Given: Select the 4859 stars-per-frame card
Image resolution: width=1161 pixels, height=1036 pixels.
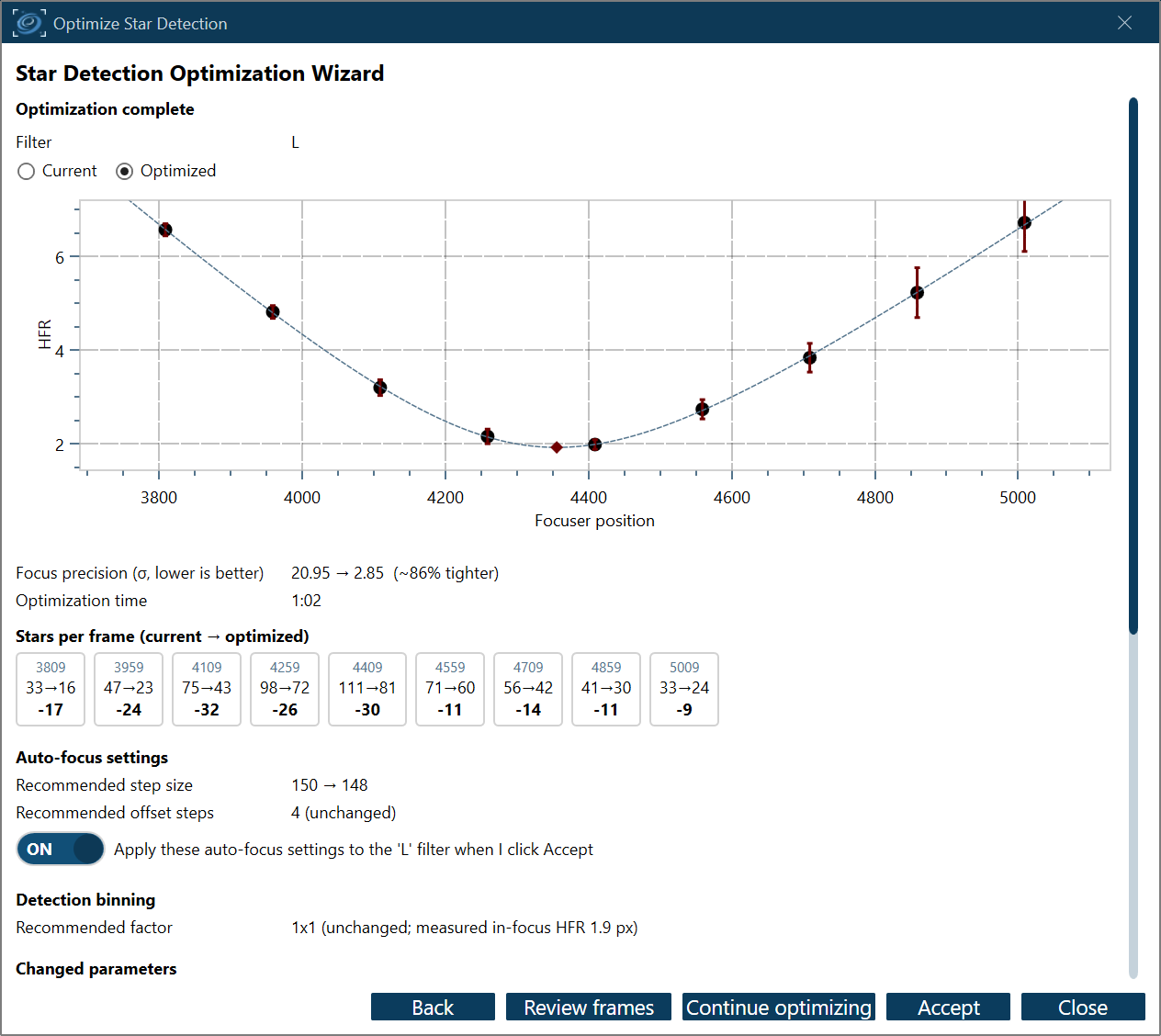Looking at the screenshot, I should (x=606, y=690).
